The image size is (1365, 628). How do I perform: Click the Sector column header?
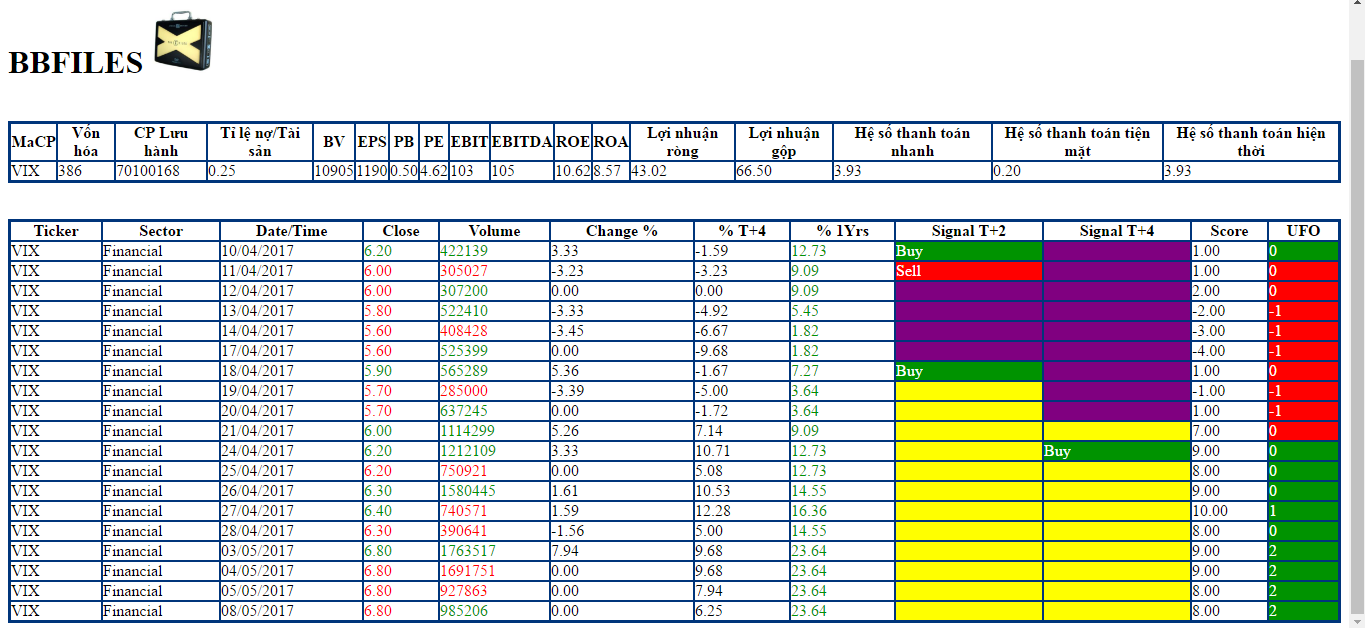[161, 231]
